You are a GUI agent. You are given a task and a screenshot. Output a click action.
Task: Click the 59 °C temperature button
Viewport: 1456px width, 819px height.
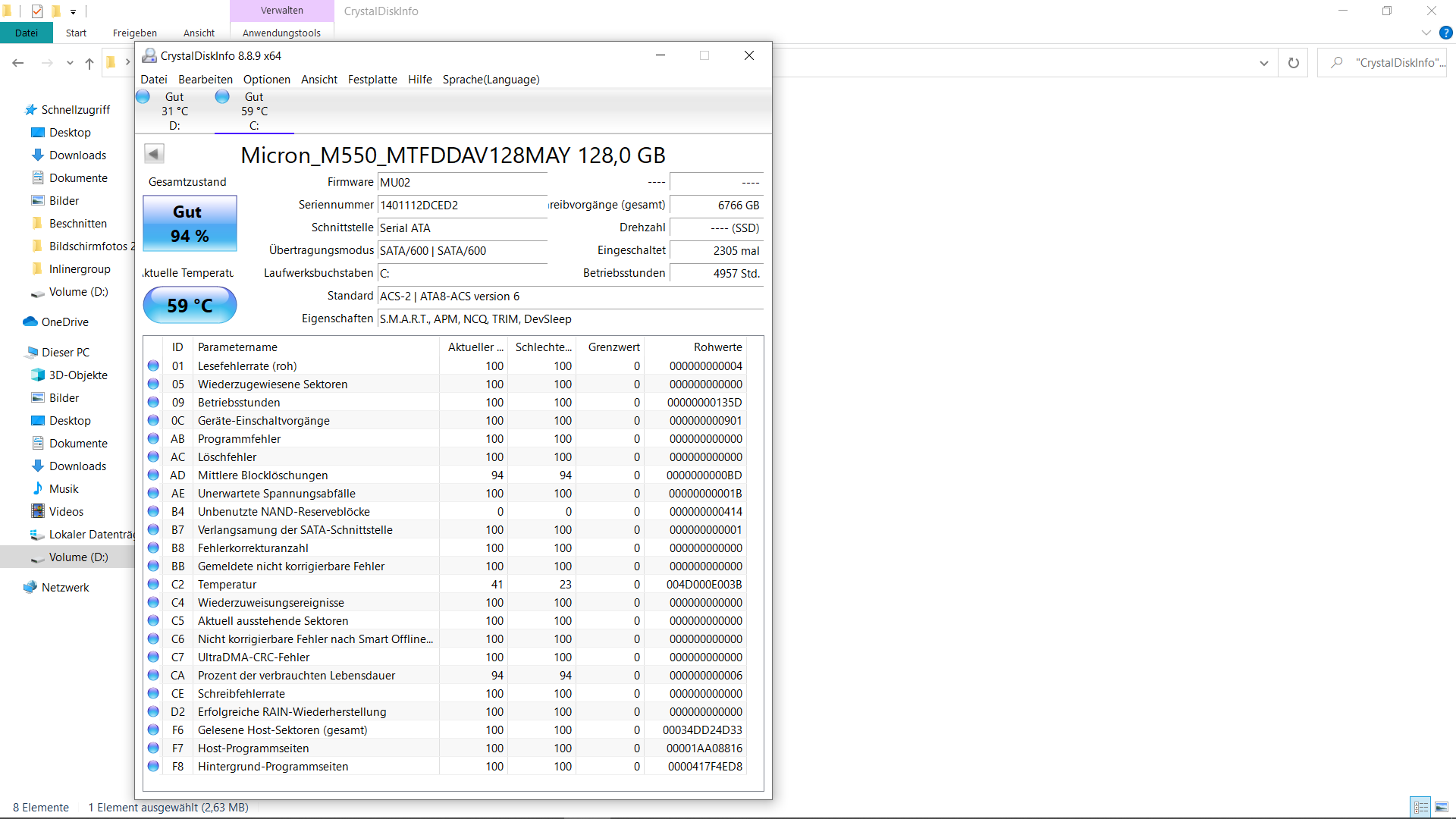(x=190, y=305)
